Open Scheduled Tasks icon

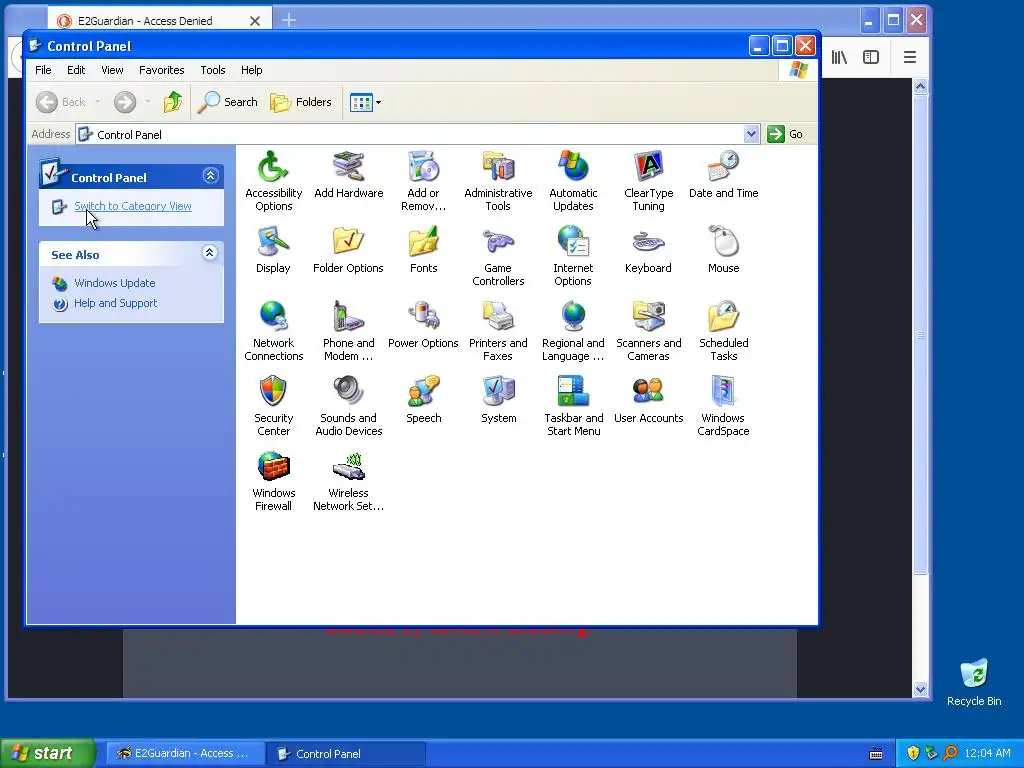coord(724,331)
